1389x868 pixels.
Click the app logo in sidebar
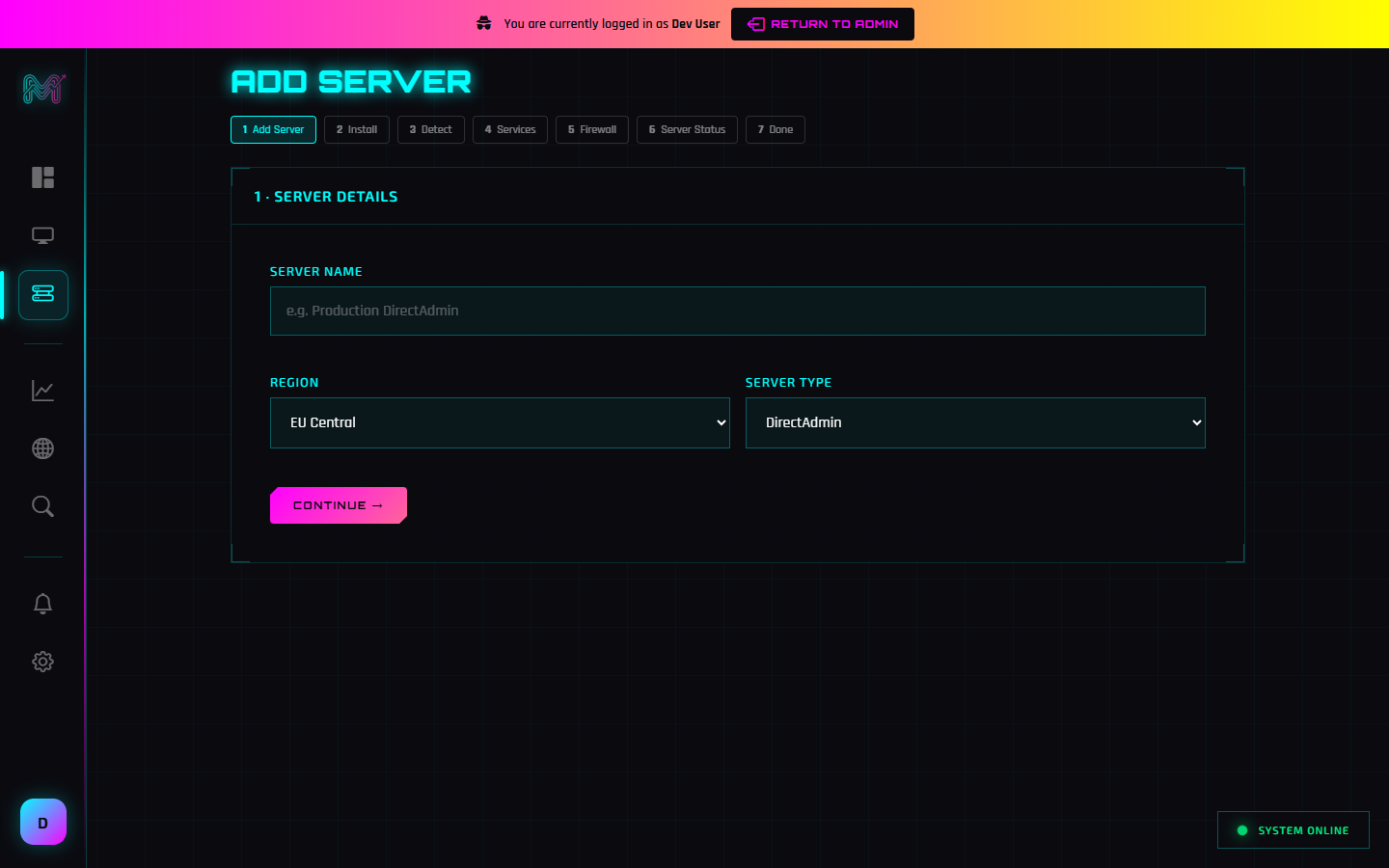click(x=43, y=89)
